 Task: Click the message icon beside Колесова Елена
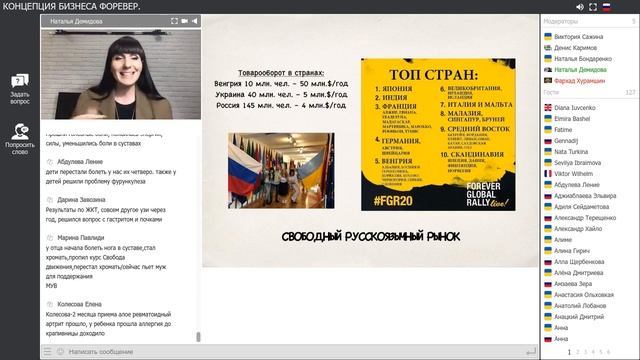[x=50, y=304]
